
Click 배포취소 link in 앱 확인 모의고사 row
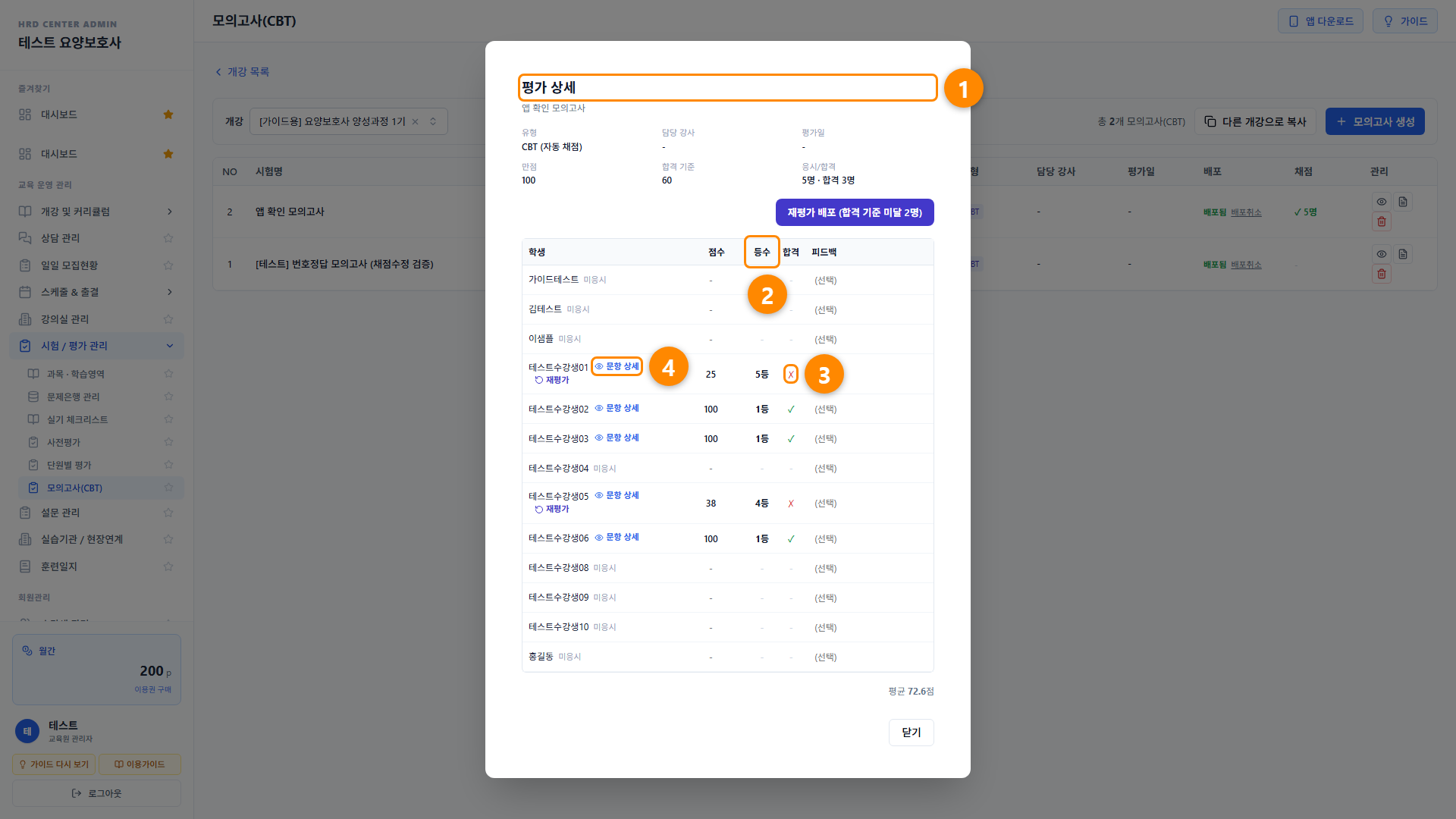coord(1246,212)
